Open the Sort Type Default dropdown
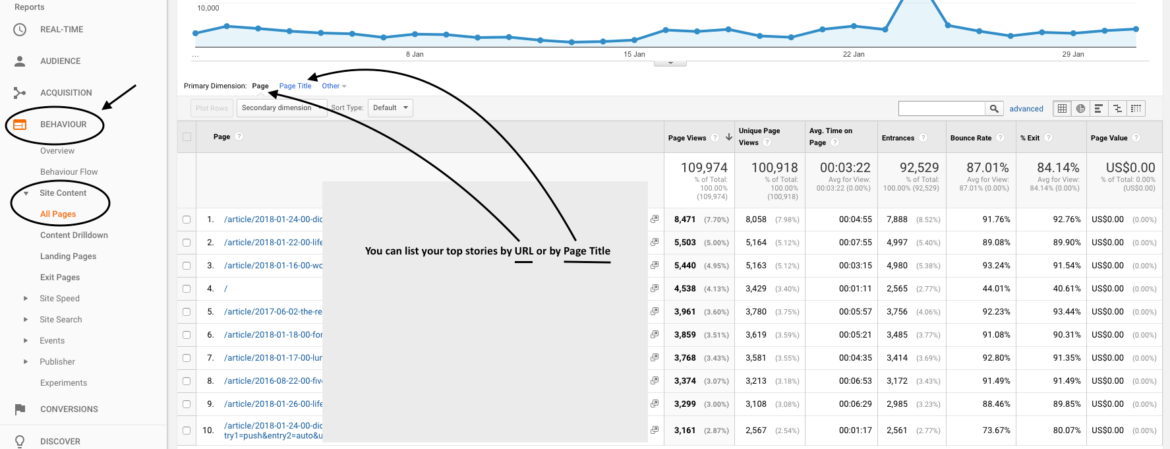 point(390,107)
